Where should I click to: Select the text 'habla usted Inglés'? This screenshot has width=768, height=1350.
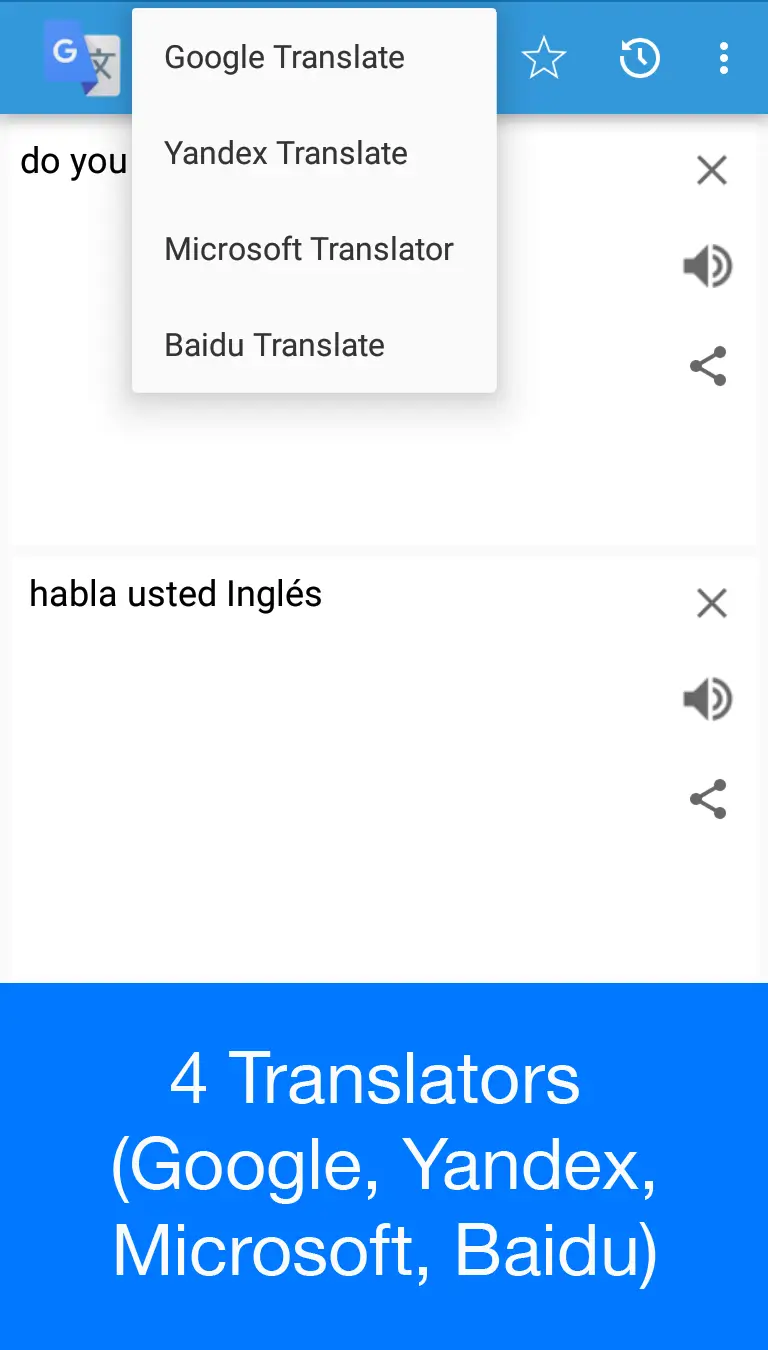[x=175, y=593]
